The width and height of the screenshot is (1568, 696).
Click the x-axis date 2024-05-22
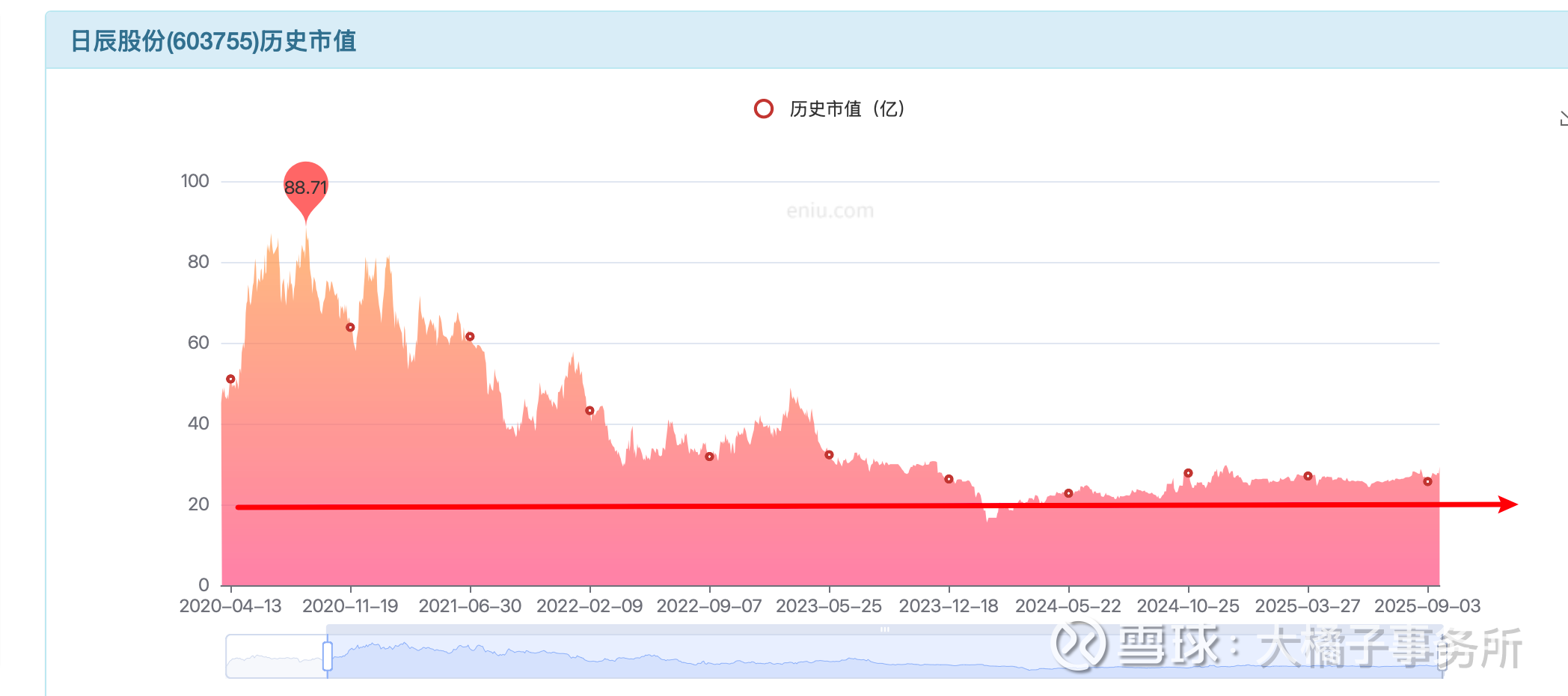(x=1068, y=606)
